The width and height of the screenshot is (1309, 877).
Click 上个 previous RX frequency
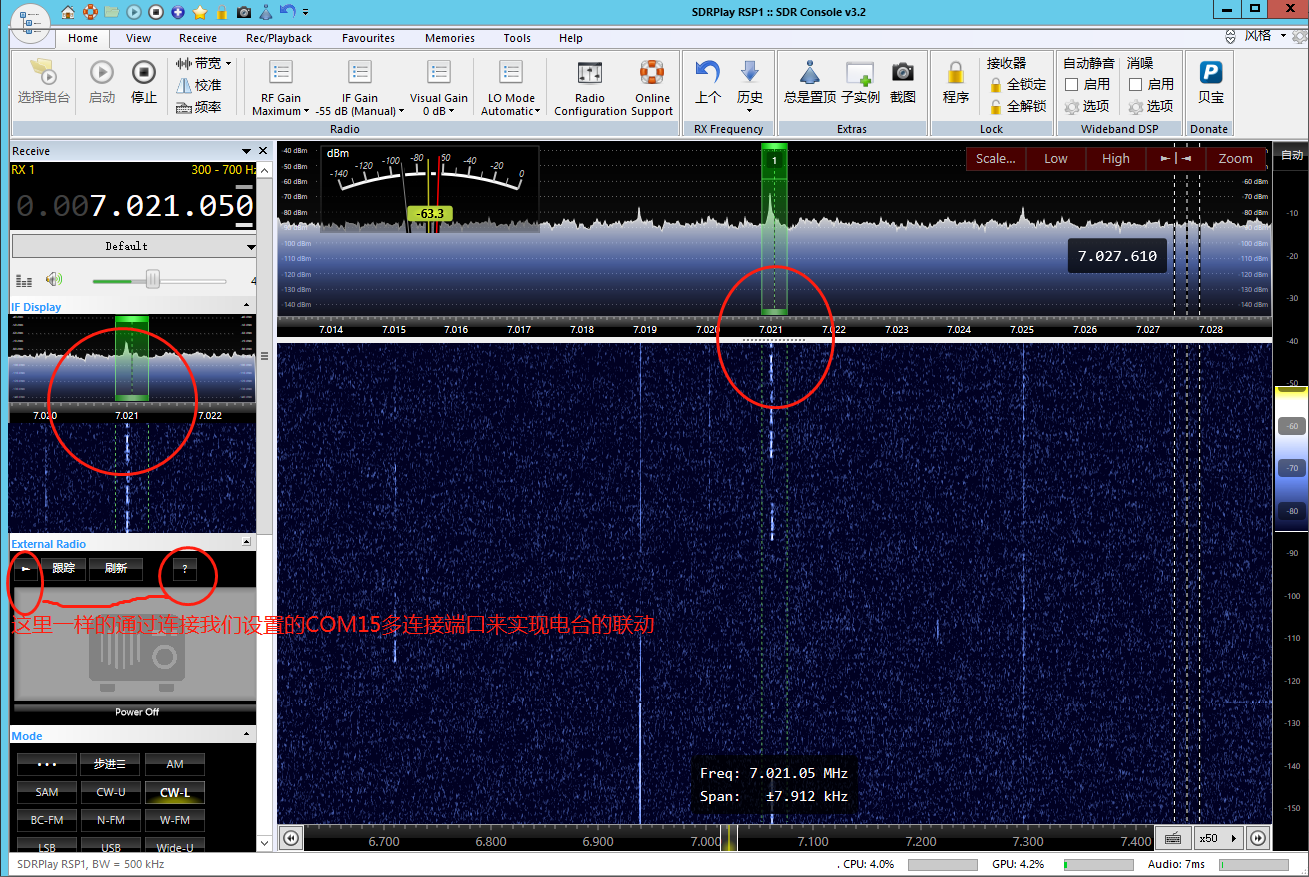pos(708,83)
